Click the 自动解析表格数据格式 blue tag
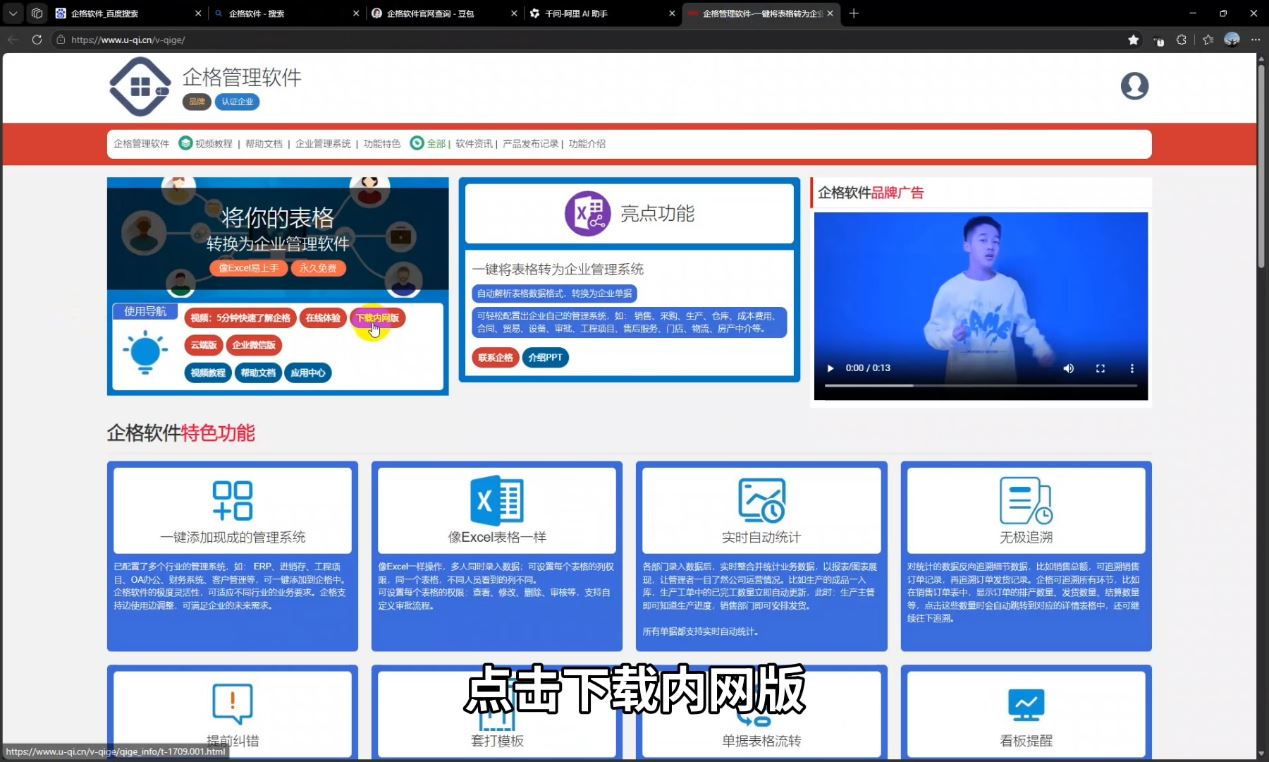Image resolution: width=1269 pixels, height=762 pixels. tap(554, 293)
